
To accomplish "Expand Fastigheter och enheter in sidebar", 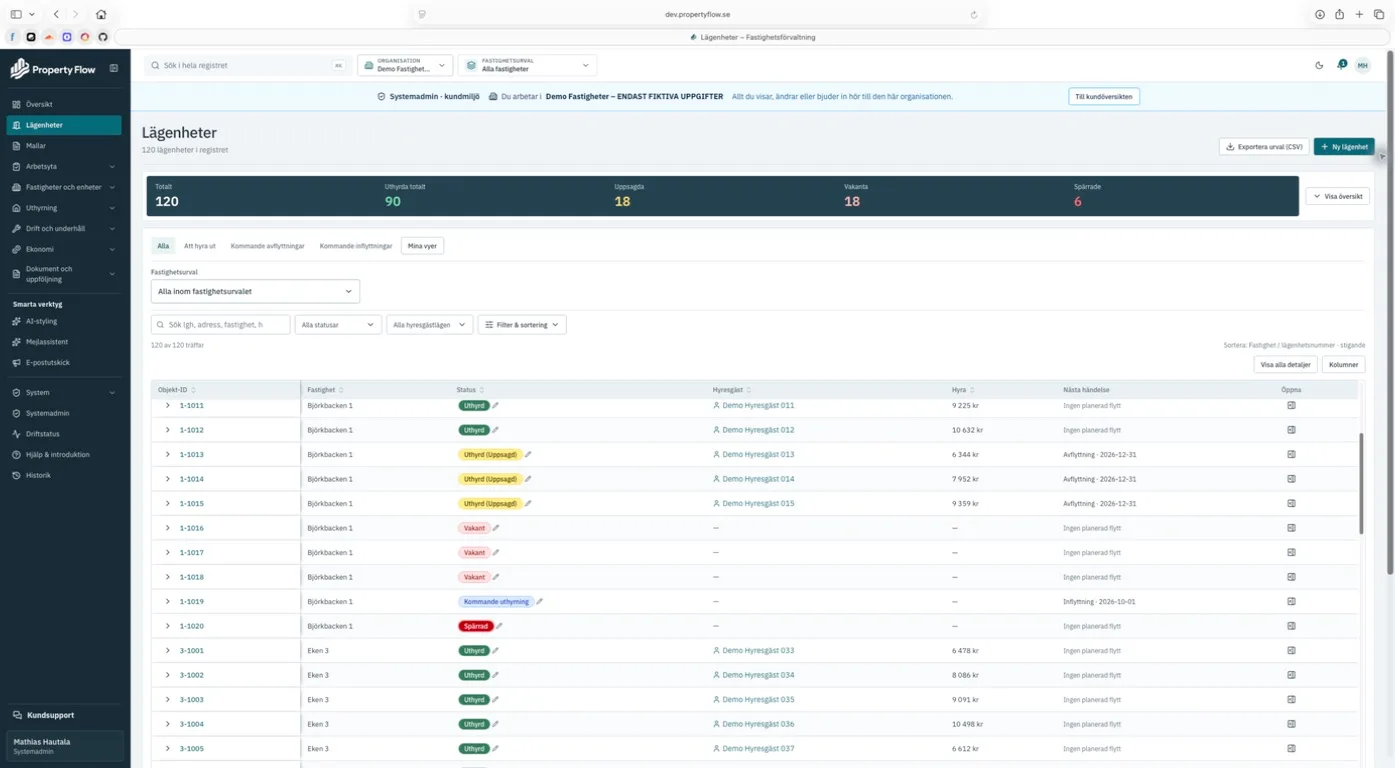I will (64, 187).
